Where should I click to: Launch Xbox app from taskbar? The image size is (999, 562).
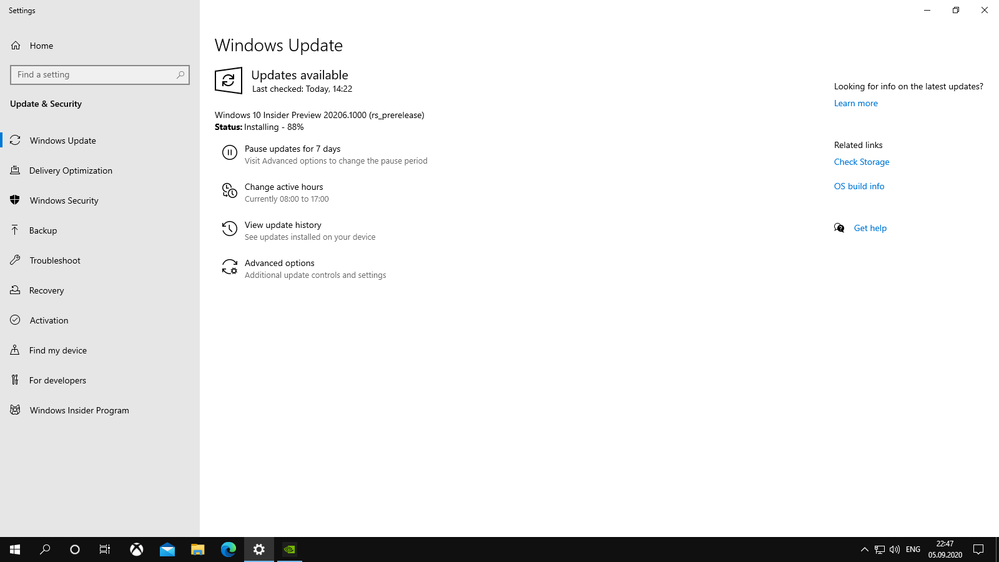click(136, 549)
